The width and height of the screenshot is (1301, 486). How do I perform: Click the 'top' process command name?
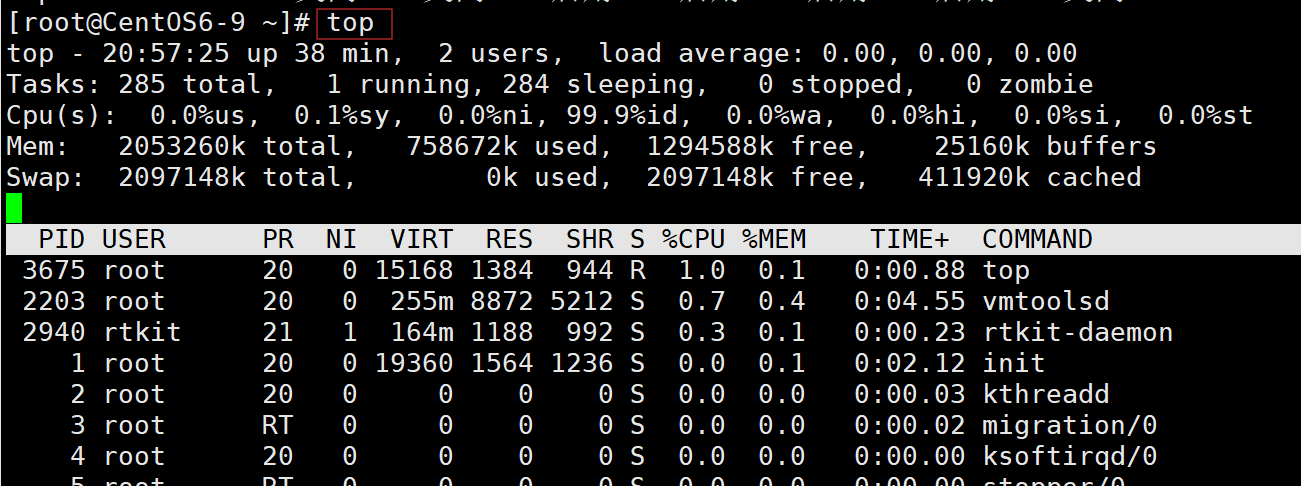pyautogui.click(x=1006, y=271)
